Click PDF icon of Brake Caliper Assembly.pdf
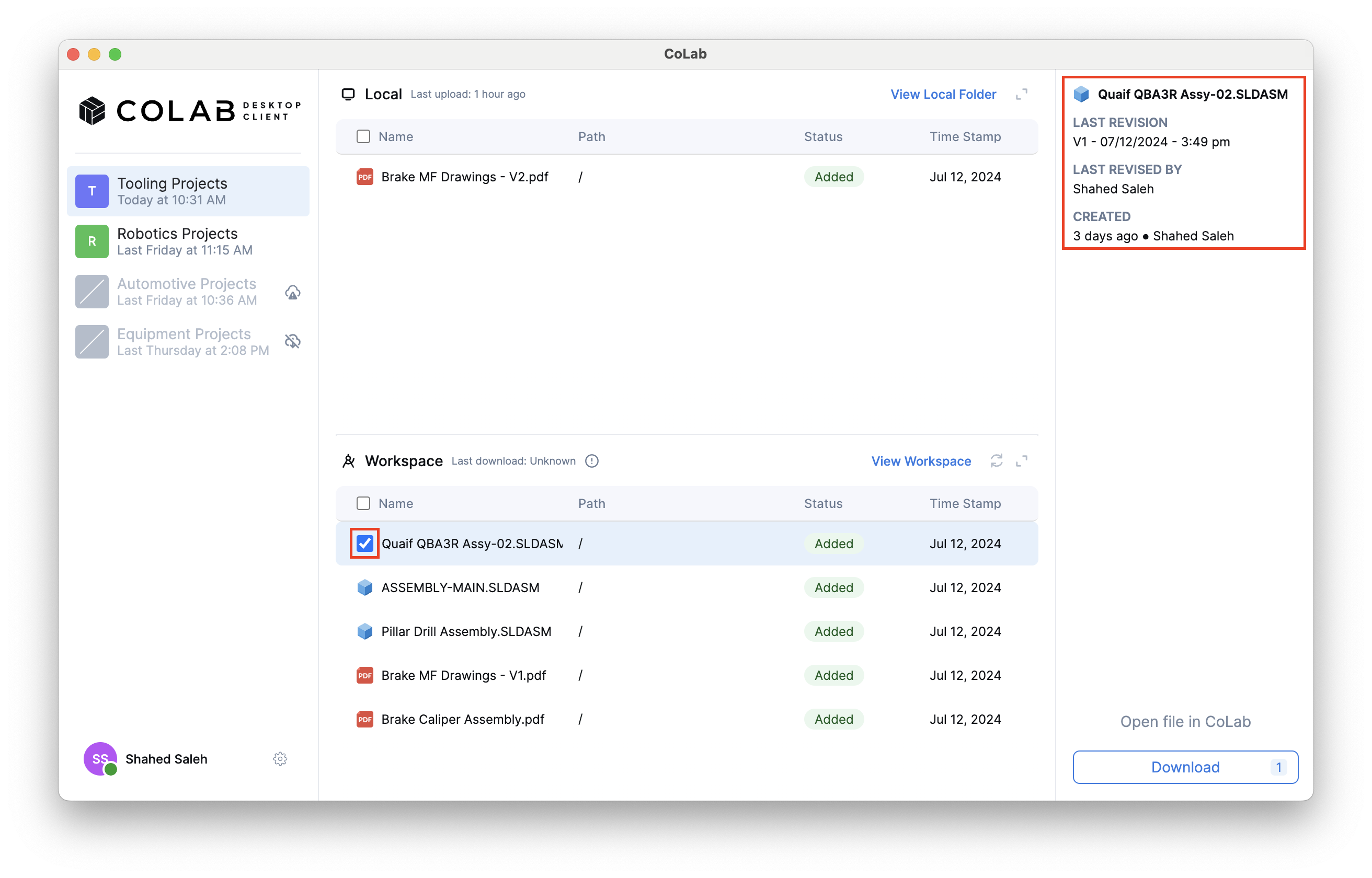Viewport: 1372px width, 878px height. [x=365, y=719]
